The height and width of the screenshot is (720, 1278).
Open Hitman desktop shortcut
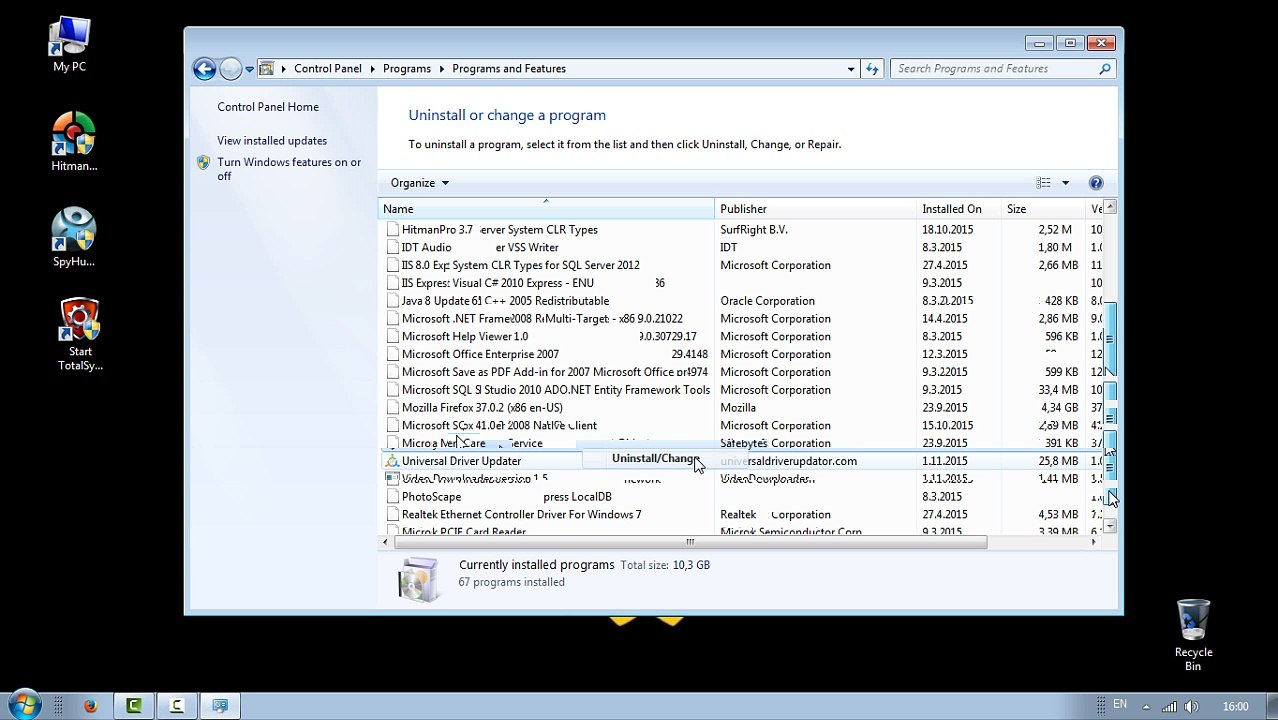tap(74, 142)
